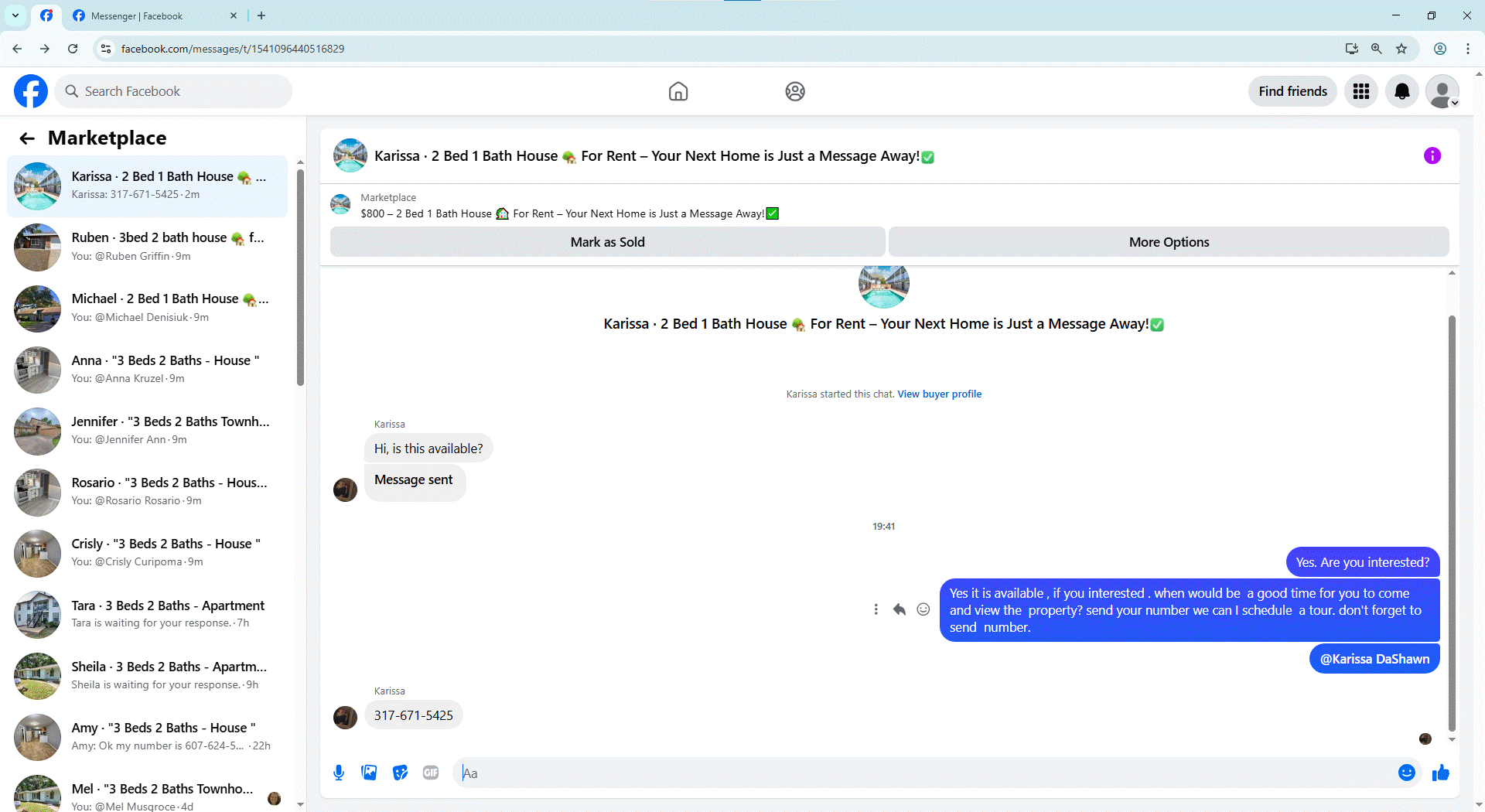Open Anna 3 Beds 2 Baths conversation

click(x=147, y=370)
